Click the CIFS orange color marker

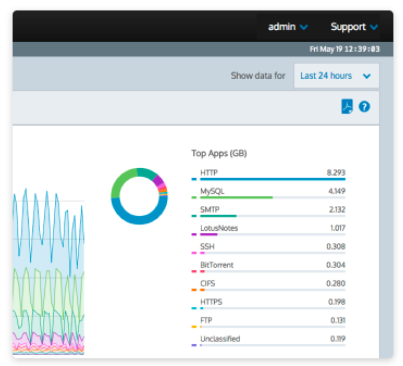click(x=194, y=290)
